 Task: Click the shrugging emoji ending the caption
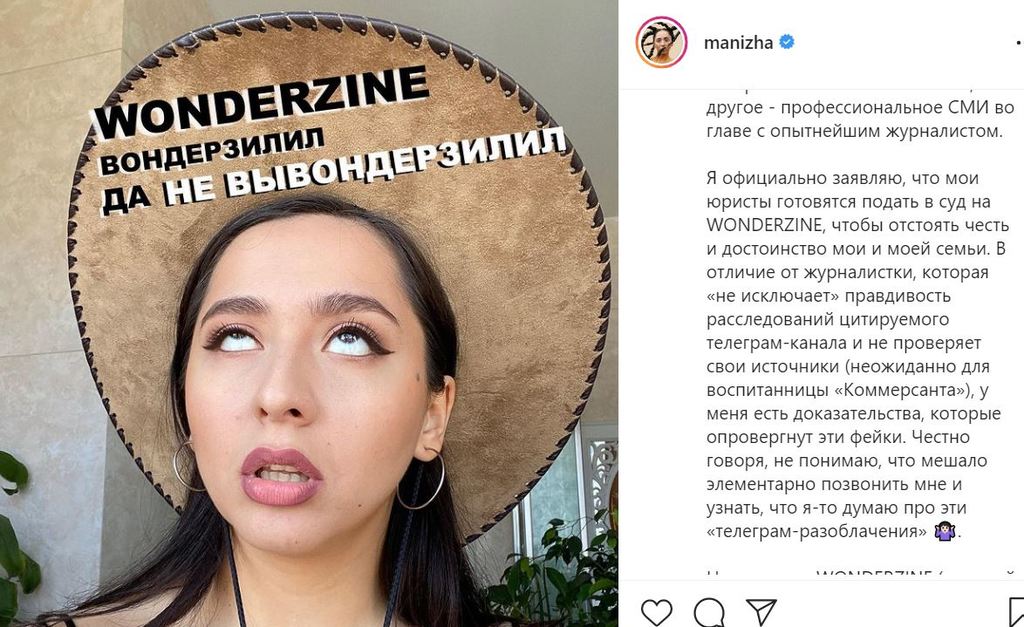point(945,531)
